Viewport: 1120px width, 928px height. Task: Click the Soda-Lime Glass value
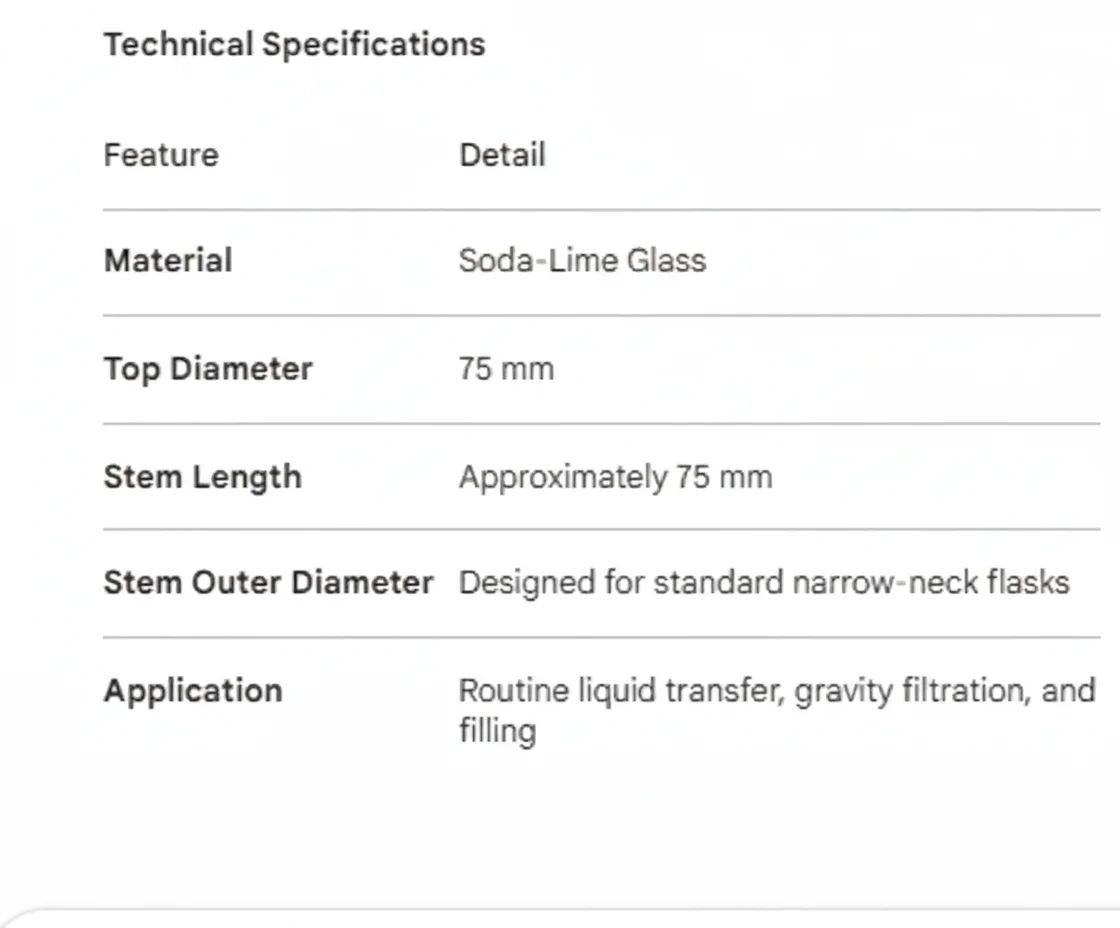pos(582,261)
